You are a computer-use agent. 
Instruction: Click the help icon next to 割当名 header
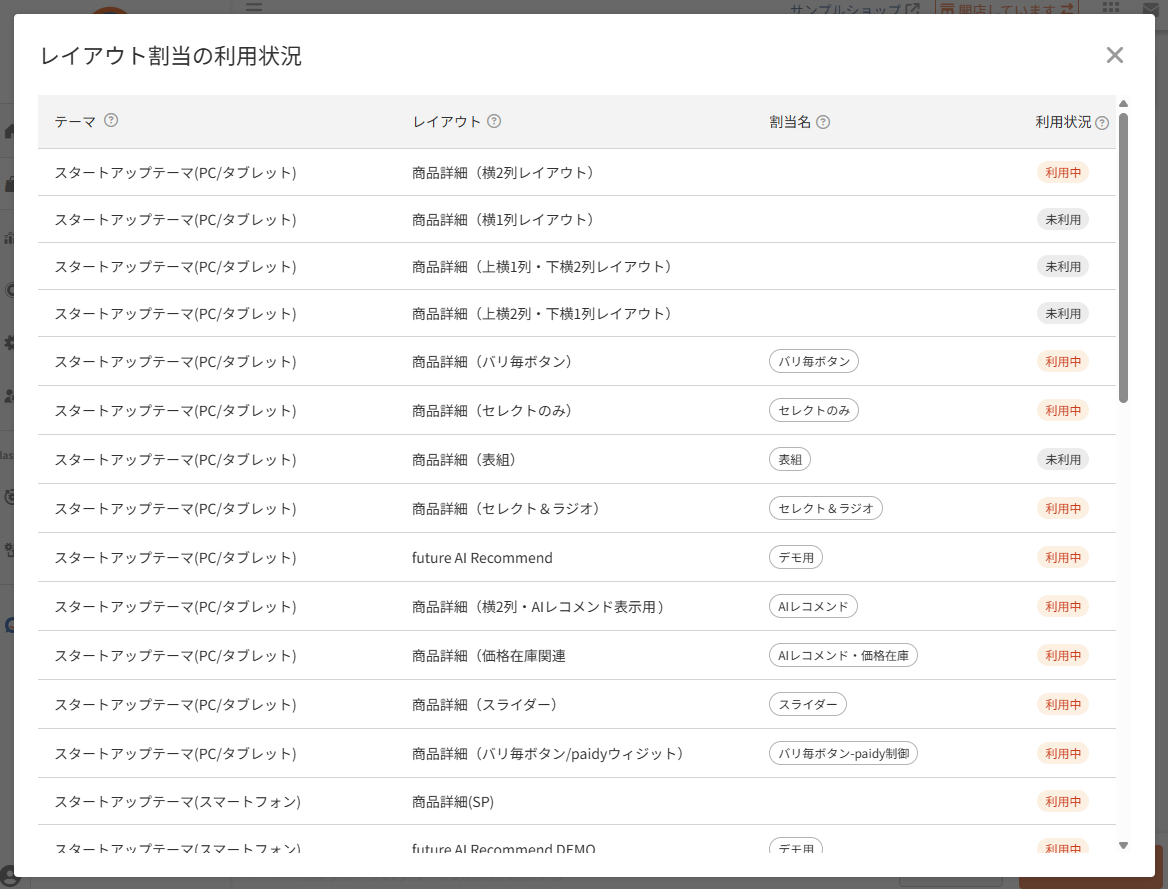(x=823, y=121)
